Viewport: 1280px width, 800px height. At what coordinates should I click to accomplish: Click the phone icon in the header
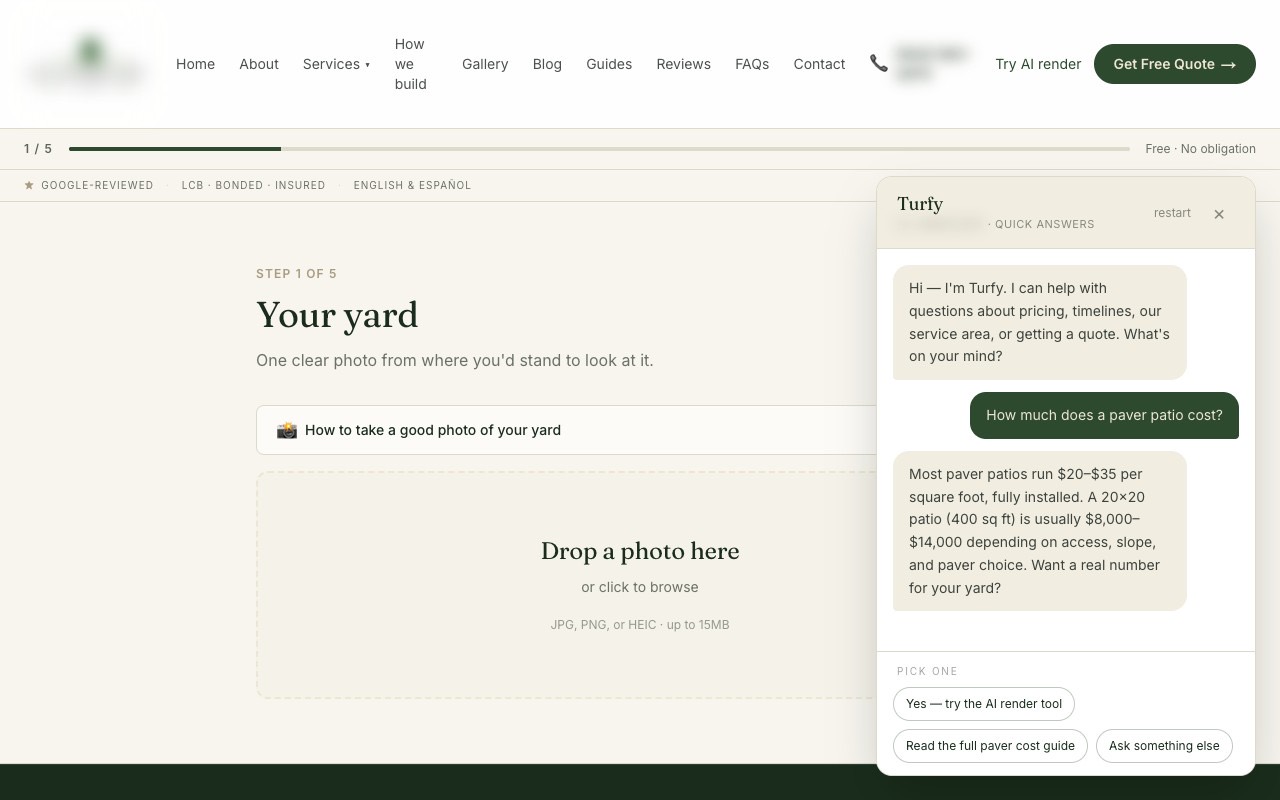(x=879, y=63)
